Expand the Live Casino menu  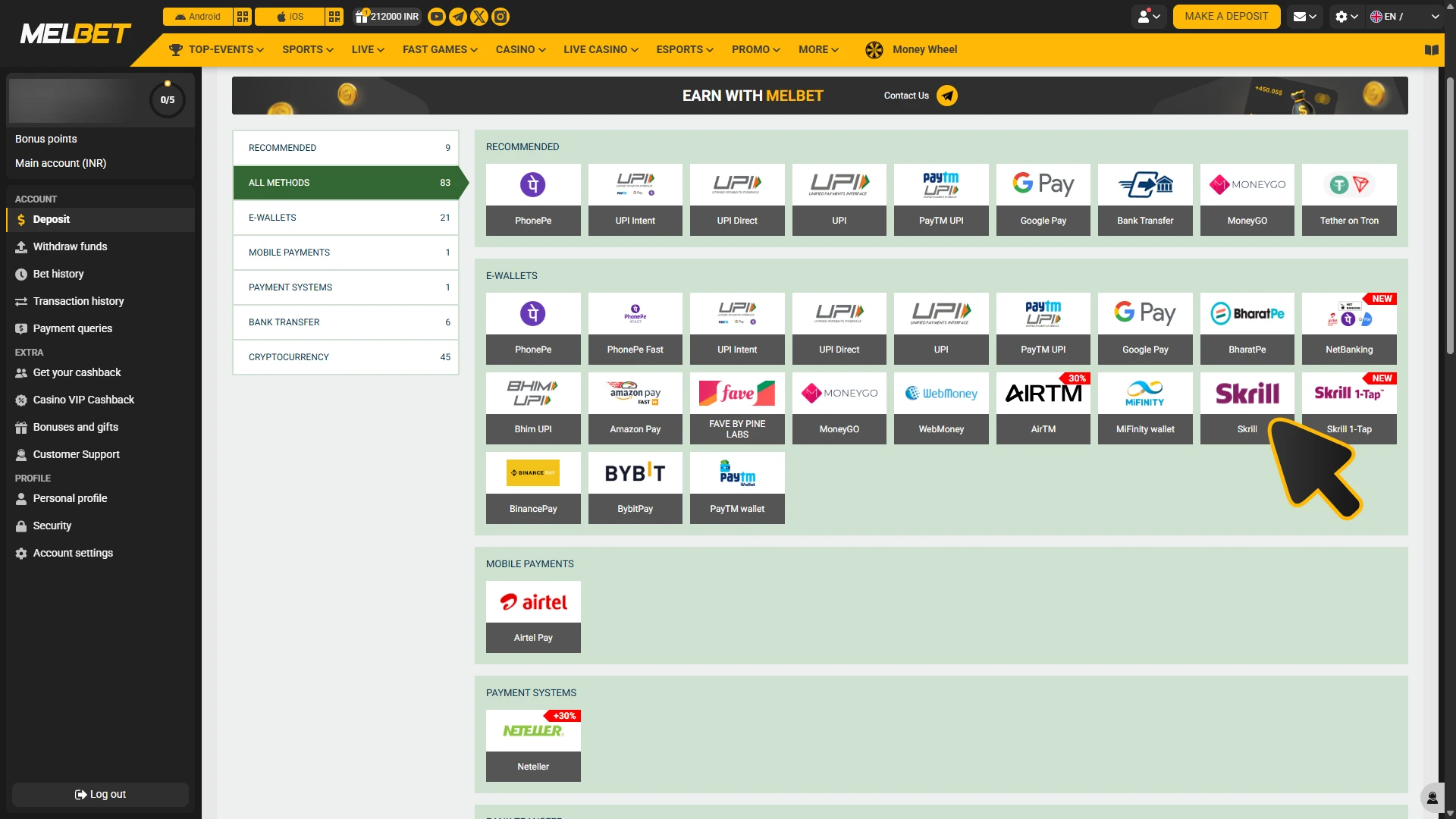tap(601, 50)
